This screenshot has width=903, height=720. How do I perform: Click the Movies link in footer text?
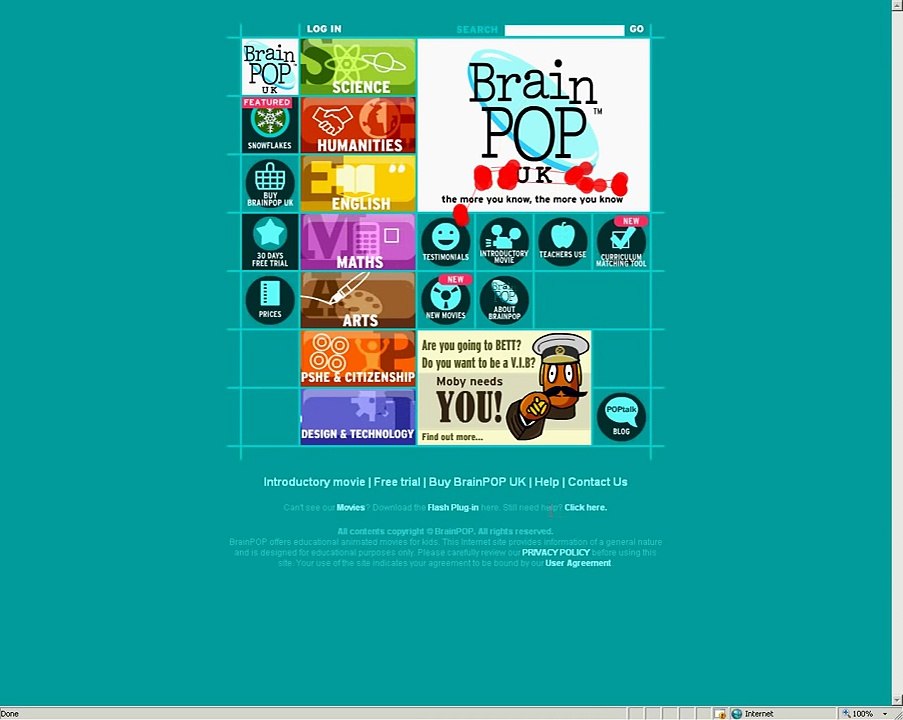click(x=351, y=507)
